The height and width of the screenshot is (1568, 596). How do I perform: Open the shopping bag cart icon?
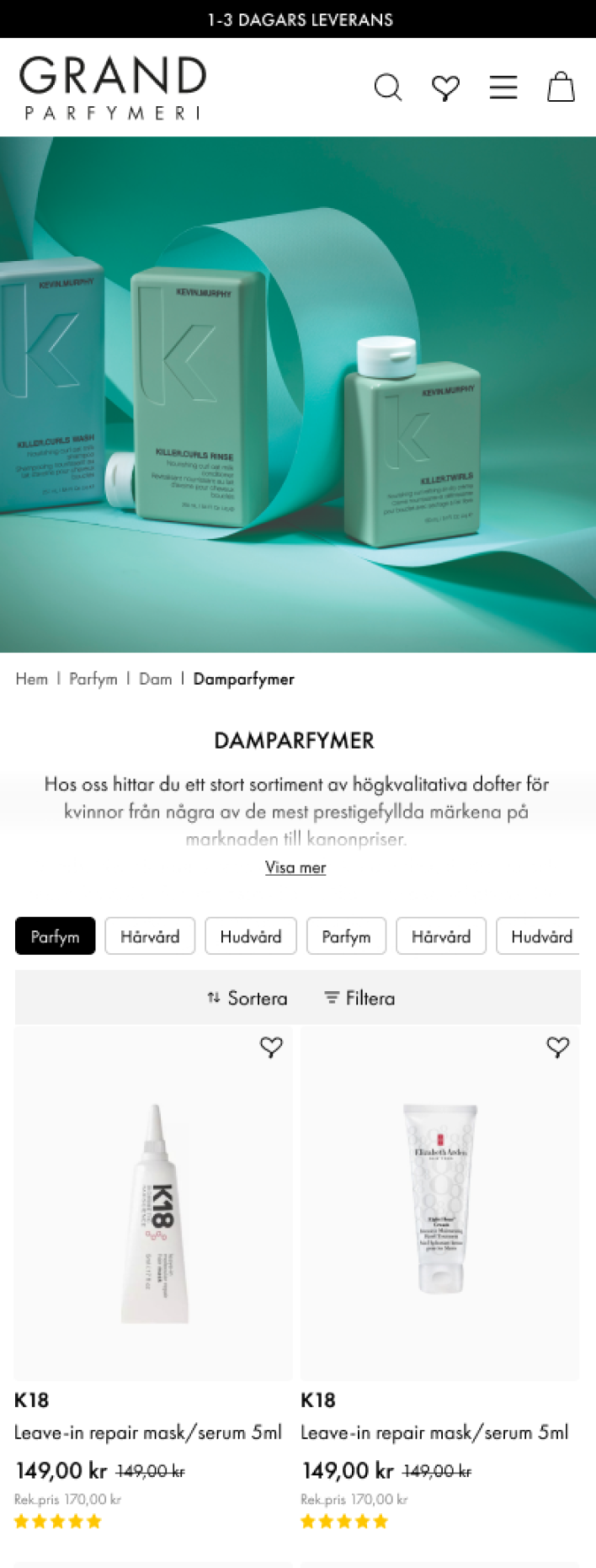tap(561, 87)
